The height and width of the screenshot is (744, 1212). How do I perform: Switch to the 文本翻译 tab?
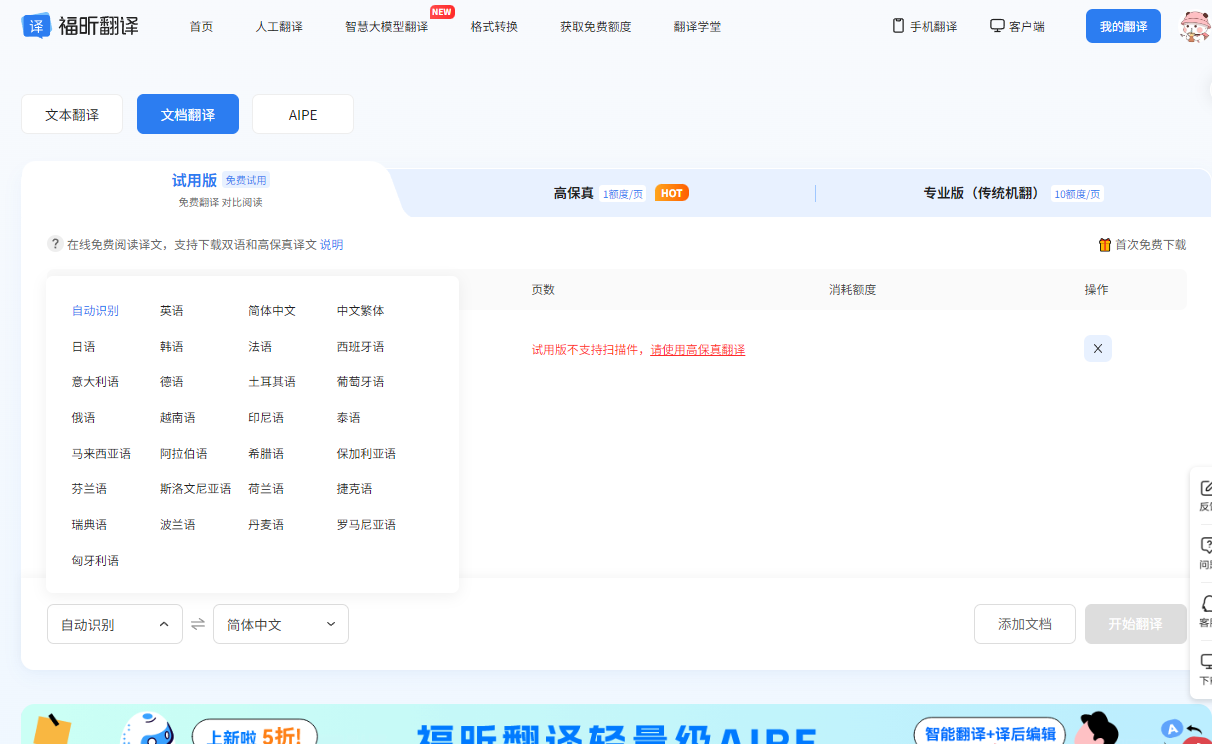pyautogui.click(x=71, y=113)
